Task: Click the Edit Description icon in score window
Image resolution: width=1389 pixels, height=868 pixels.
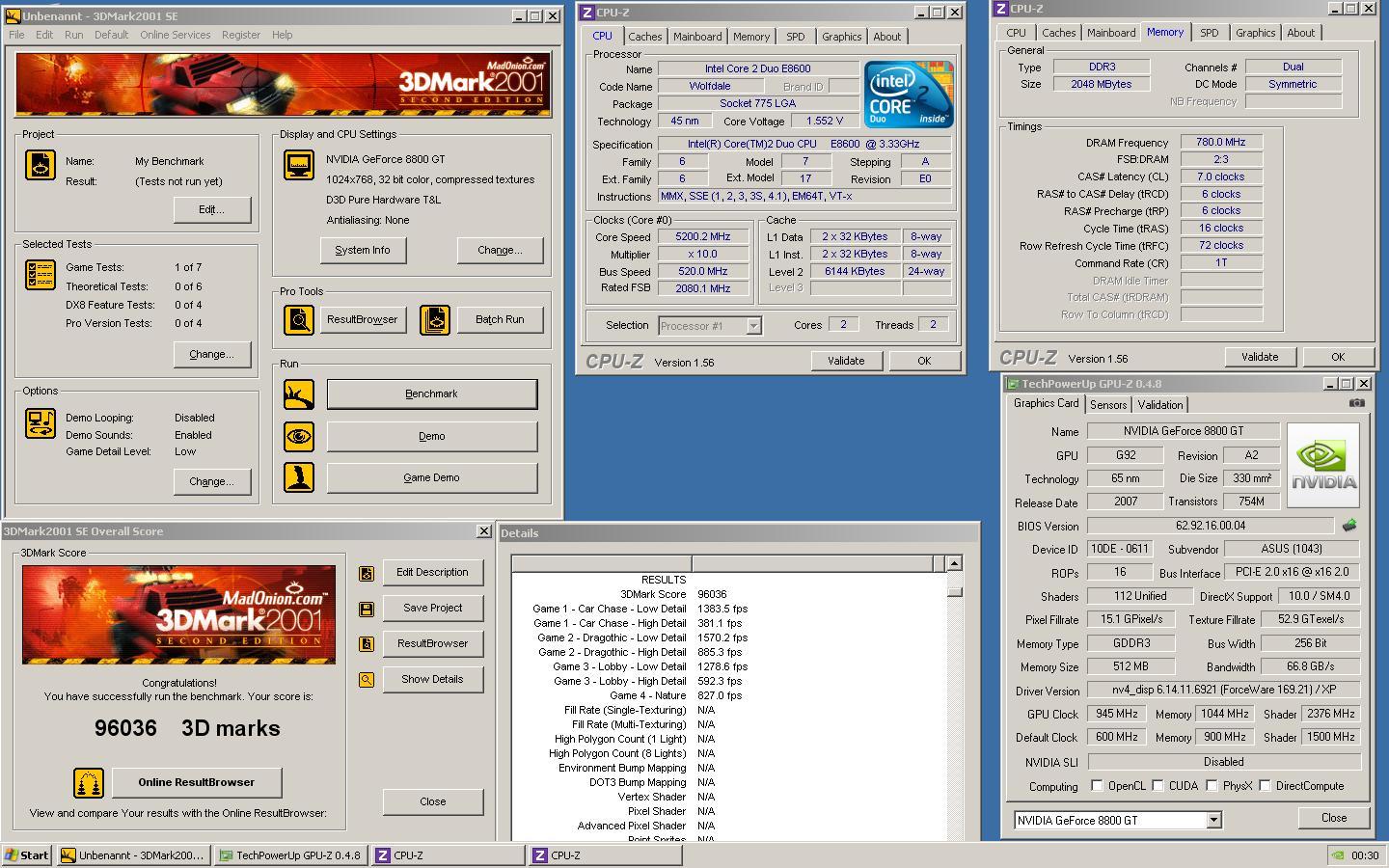Action: click(x=367, y=573)
